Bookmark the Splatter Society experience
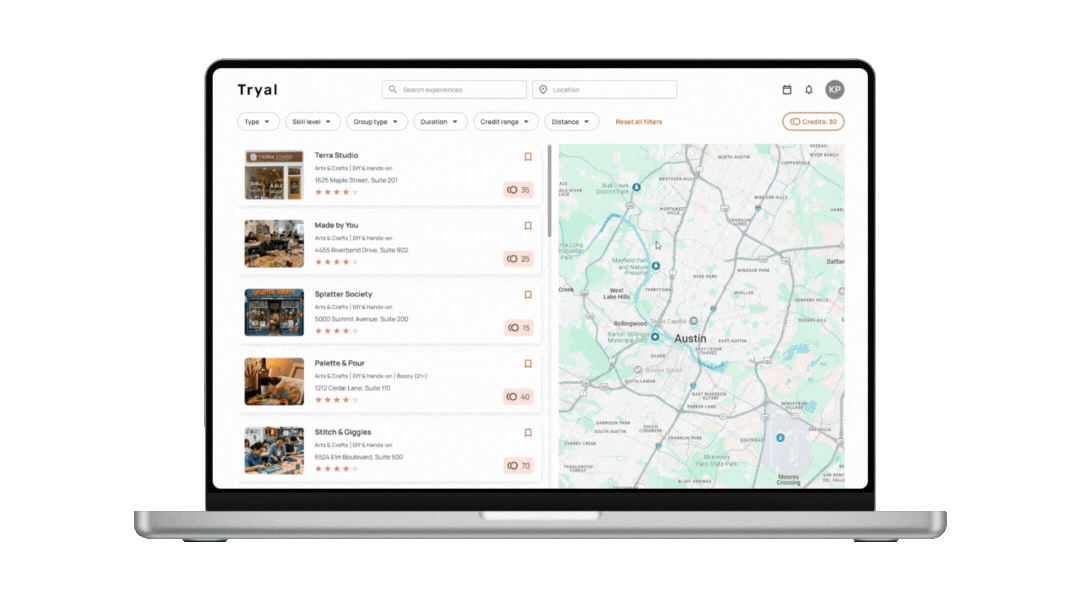The height and width of the screenshot is (600, 1080). click(527, 295)
